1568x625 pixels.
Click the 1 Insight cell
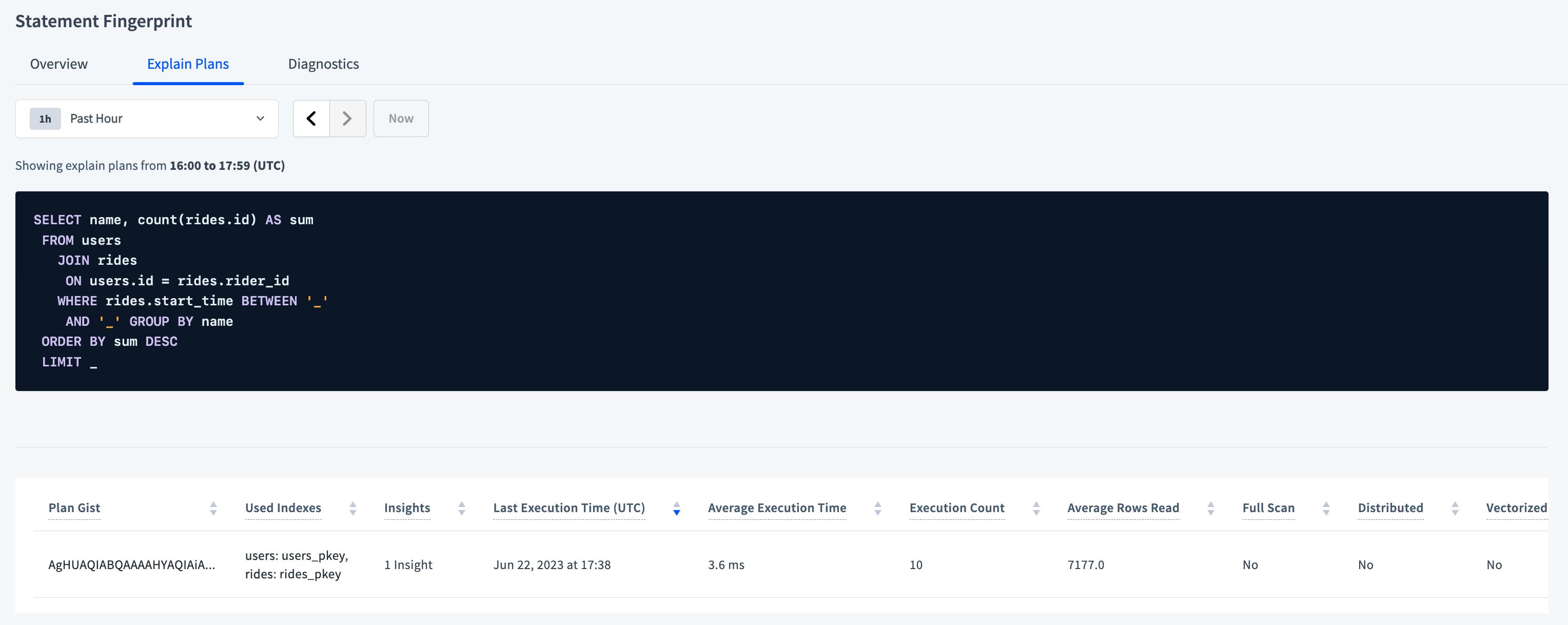pos(408,565)
